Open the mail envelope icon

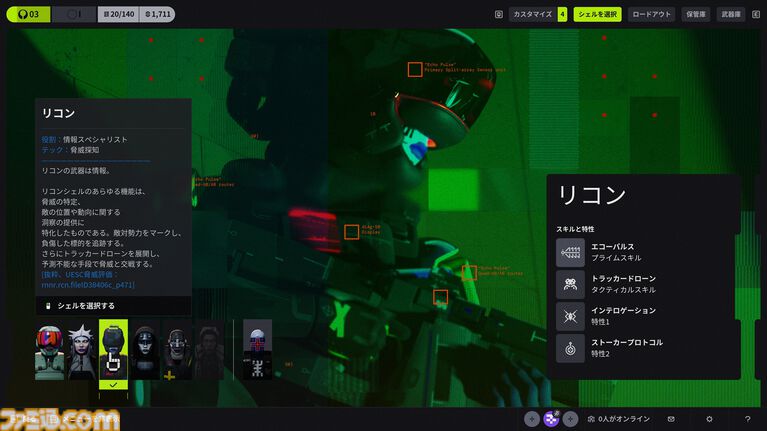[671, 419]
